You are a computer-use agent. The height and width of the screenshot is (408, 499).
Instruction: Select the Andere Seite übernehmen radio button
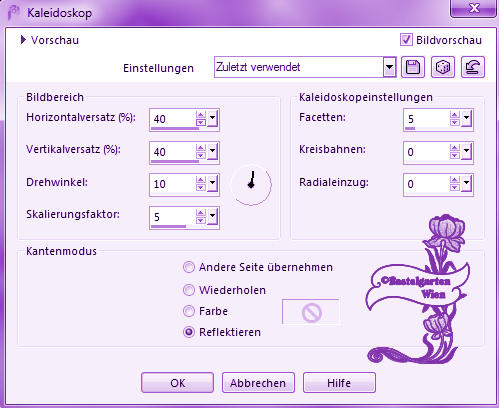tap(189, 267)
